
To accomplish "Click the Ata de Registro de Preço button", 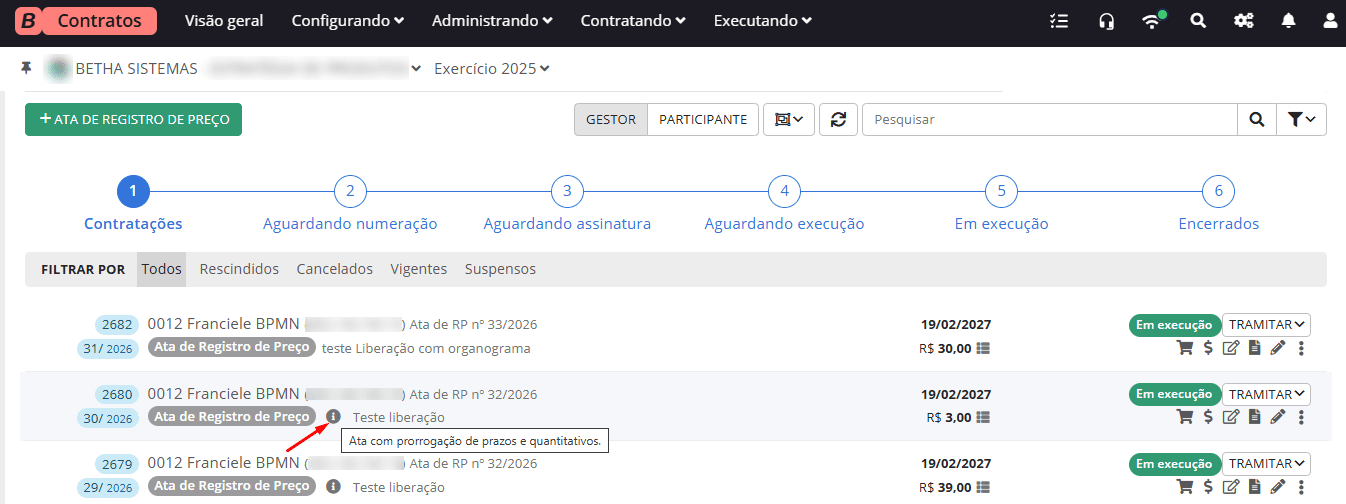I will (133, 119).
